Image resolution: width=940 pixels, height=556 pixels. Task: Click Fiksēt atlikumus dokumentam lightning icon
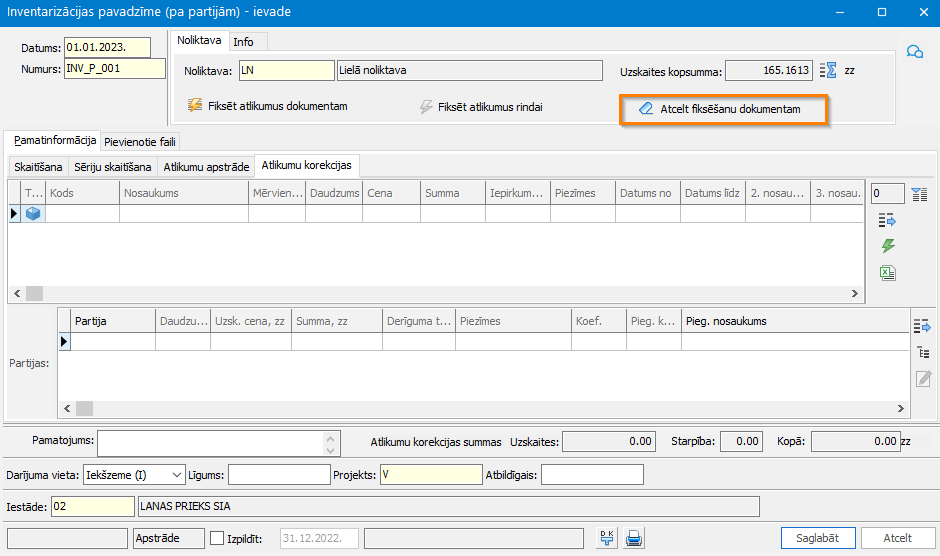[x=195, y=106]
